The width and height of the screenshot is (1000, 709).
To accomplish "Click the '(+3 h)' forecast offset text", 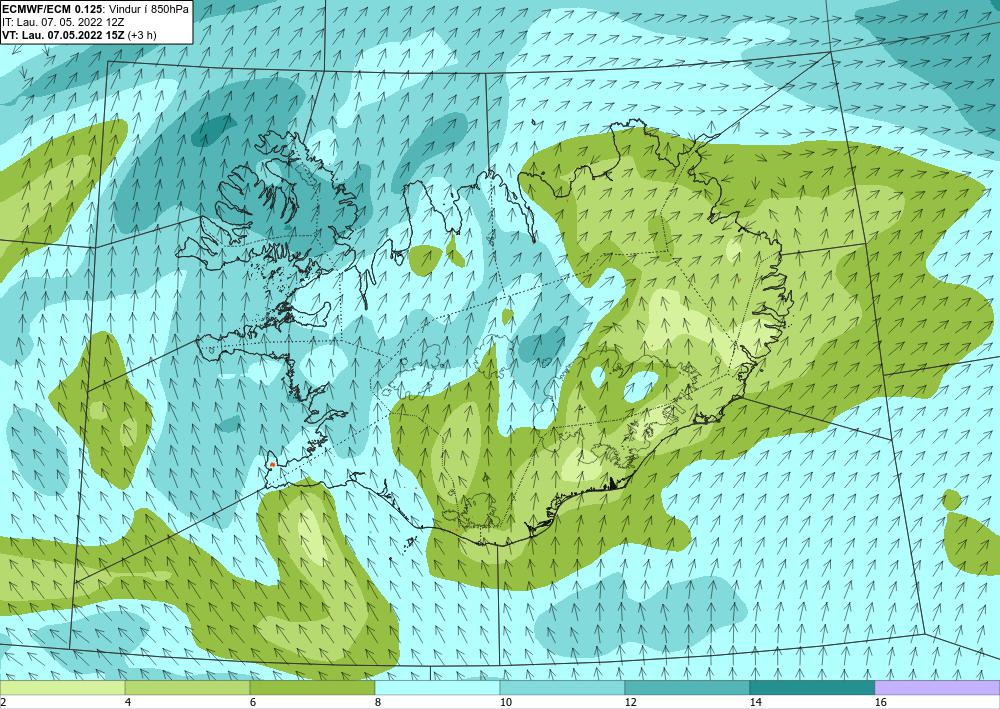I will point(142,34).
